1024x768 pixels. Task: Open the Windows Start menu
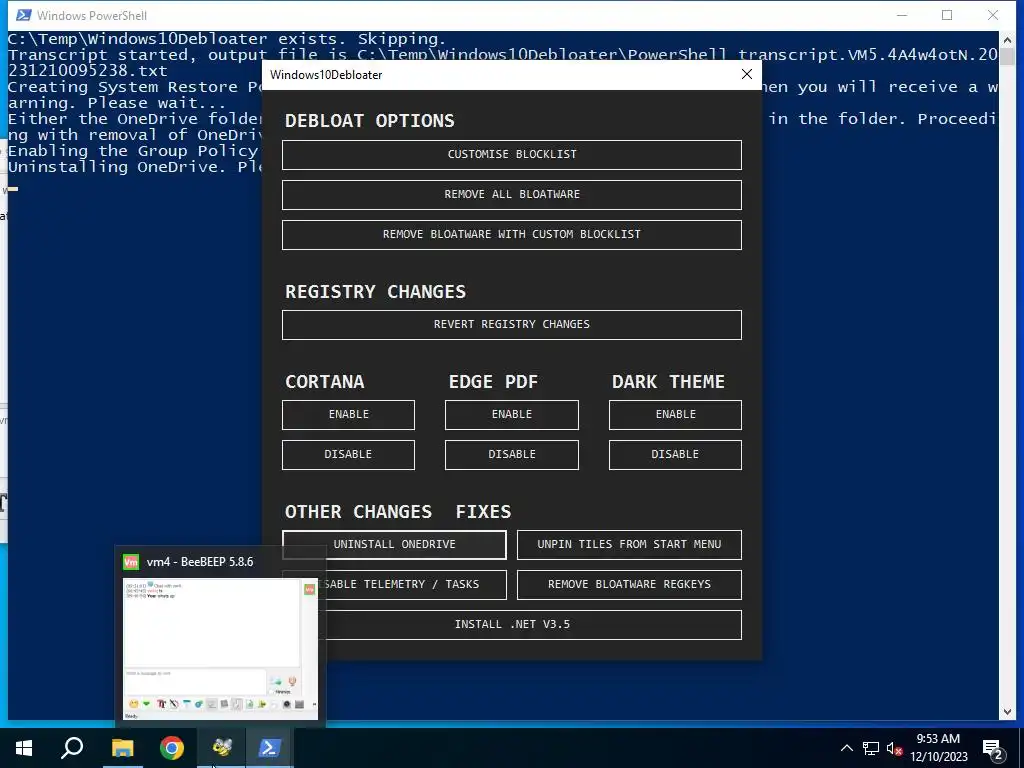point(24,748)
